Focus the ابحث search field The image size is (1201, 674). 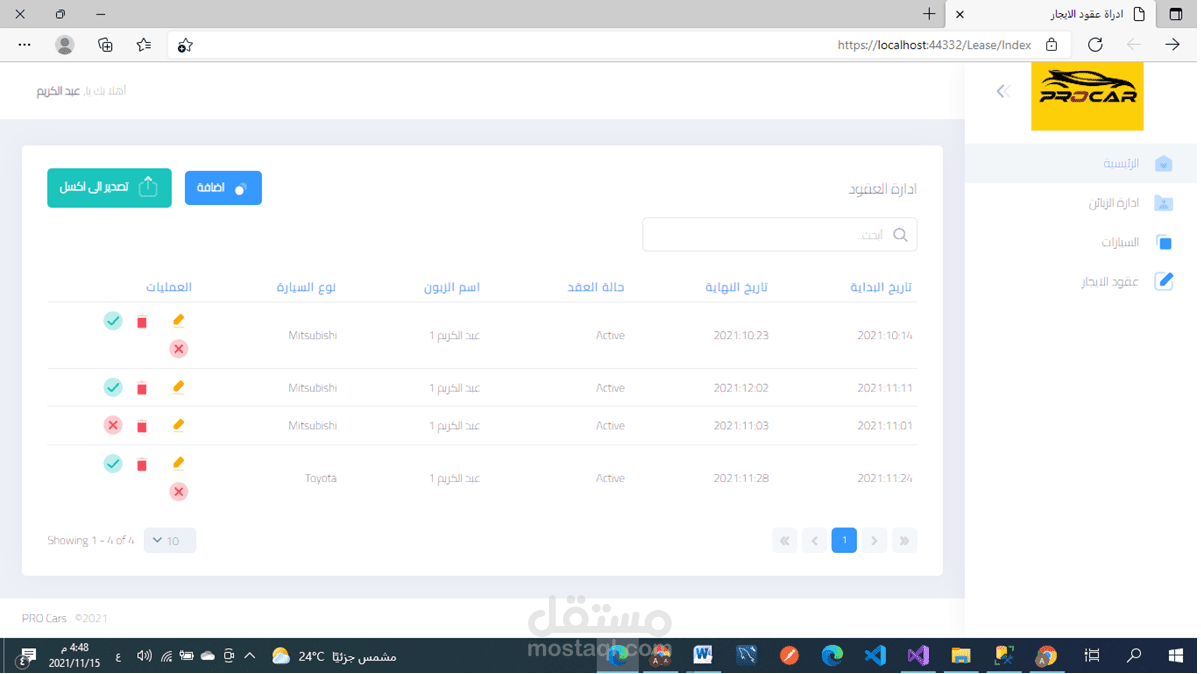780,235
